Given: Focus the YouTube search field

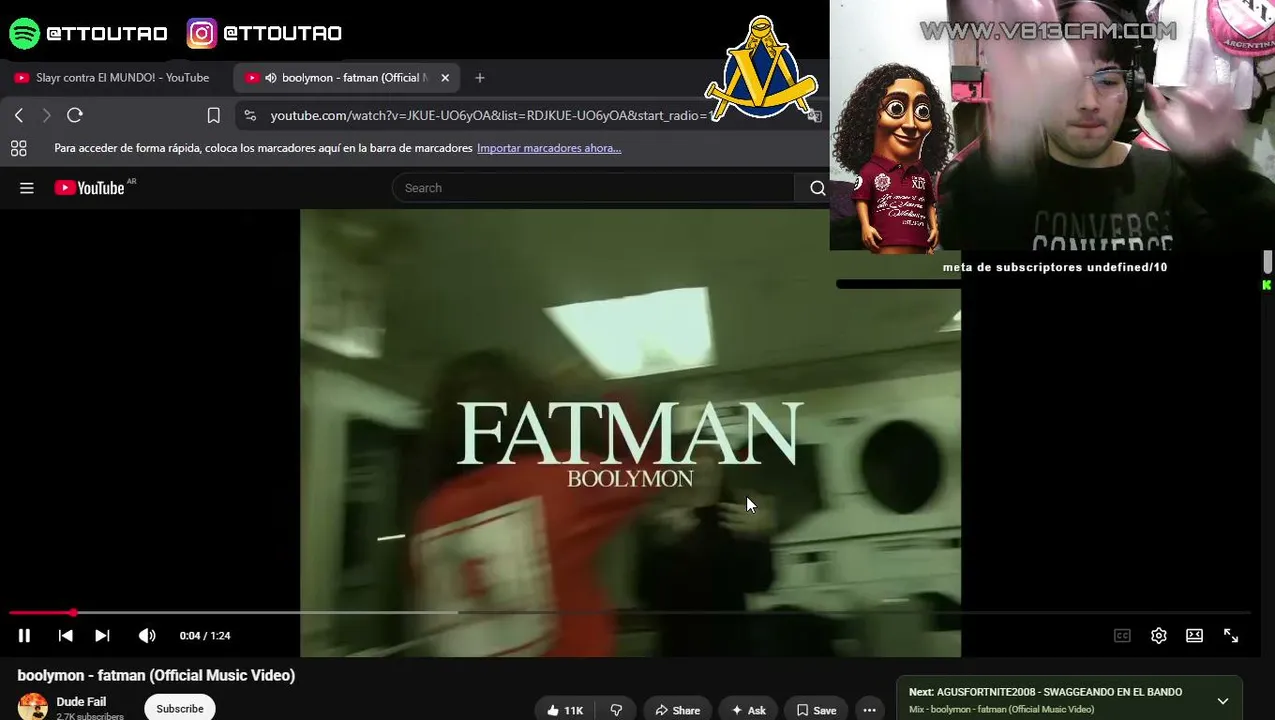Looking at the screenshot, I should 593,188.
